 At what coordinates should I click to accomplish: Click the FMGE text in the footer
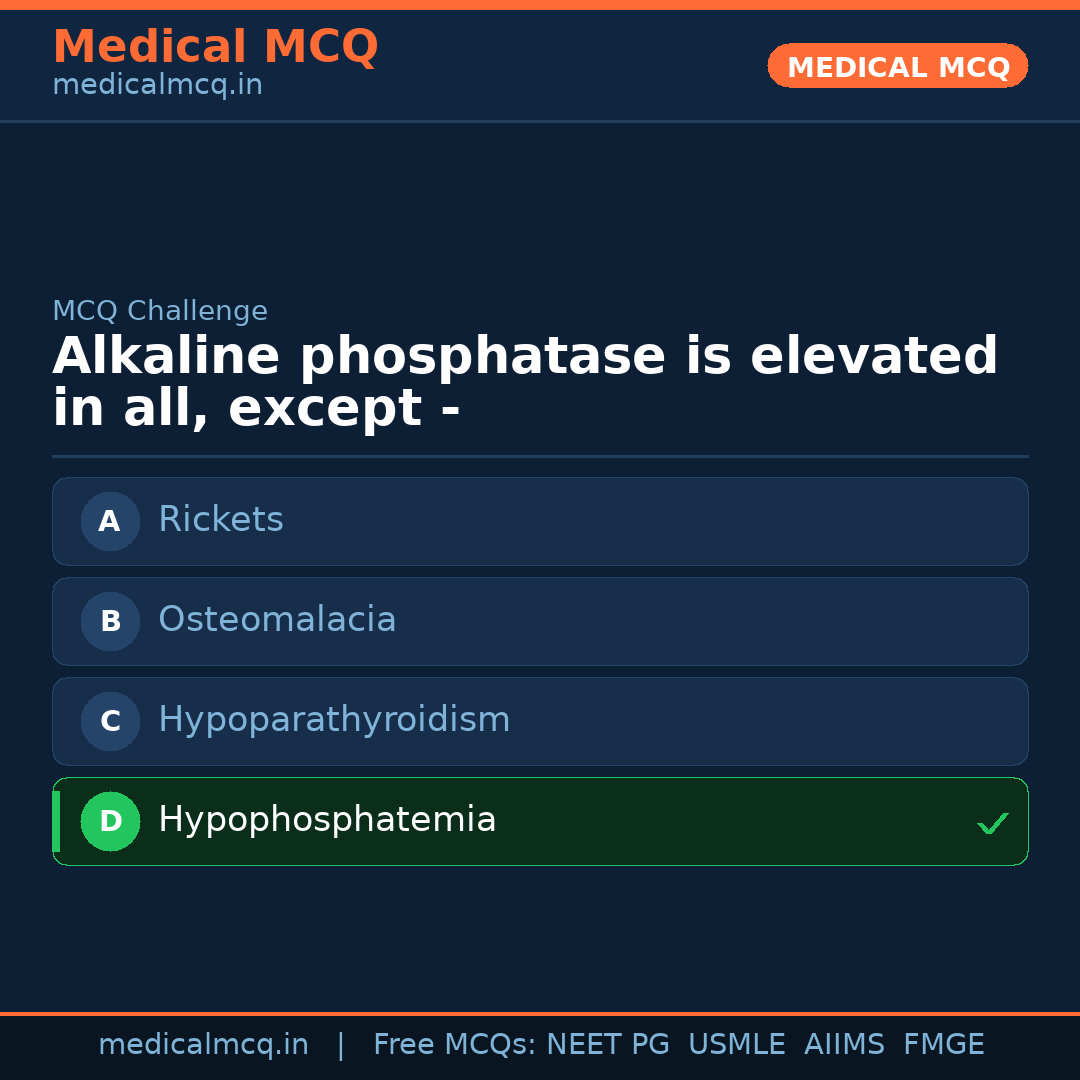(x=943, y=1045)
